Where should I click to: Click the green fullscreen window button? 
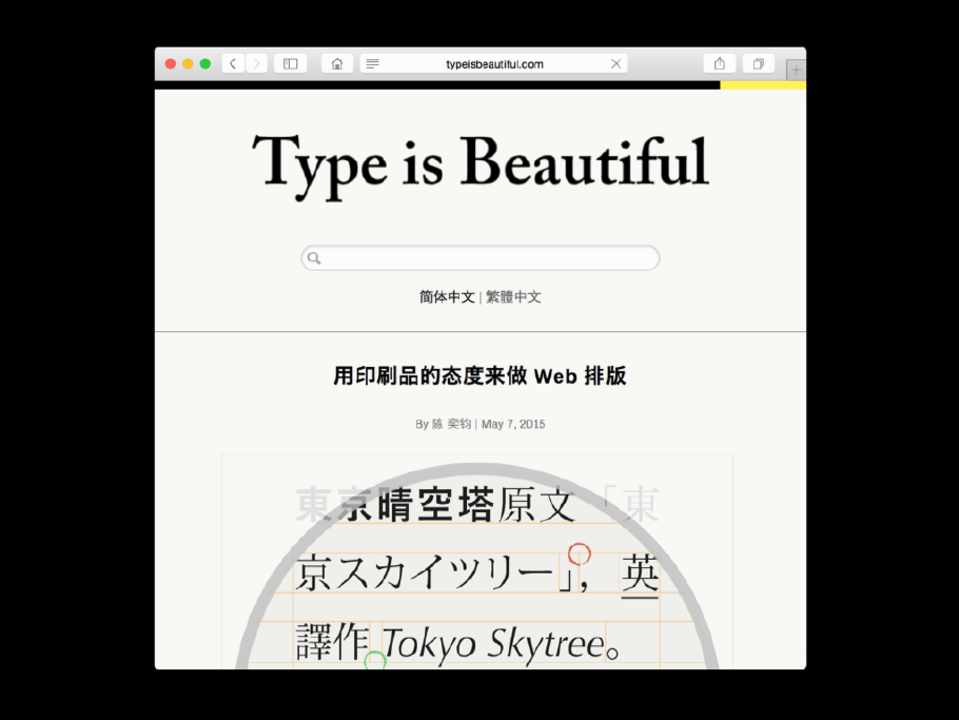(205, 64)
